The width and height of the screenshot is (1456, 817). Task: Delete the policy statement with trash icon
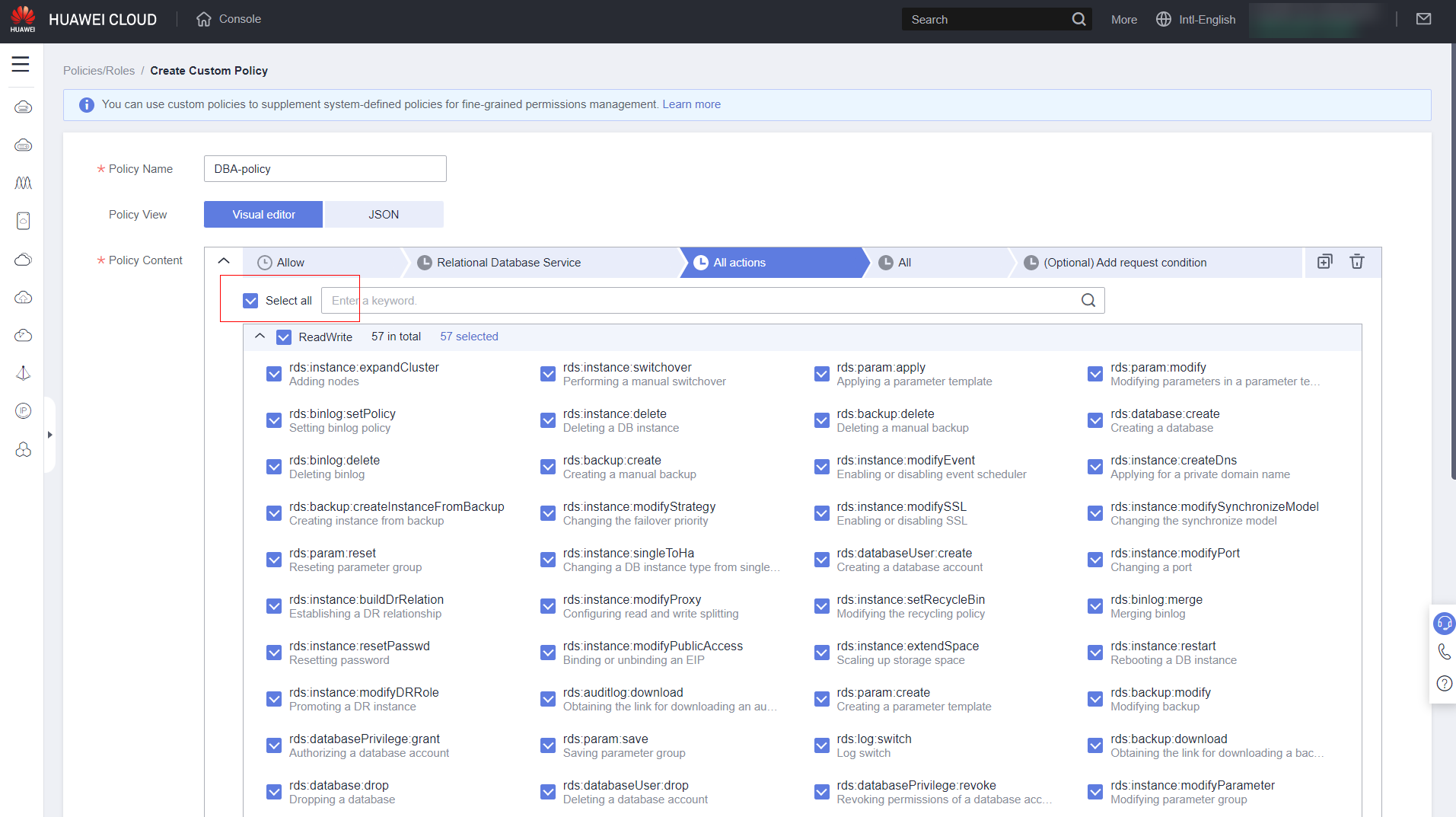[1356, 262]
